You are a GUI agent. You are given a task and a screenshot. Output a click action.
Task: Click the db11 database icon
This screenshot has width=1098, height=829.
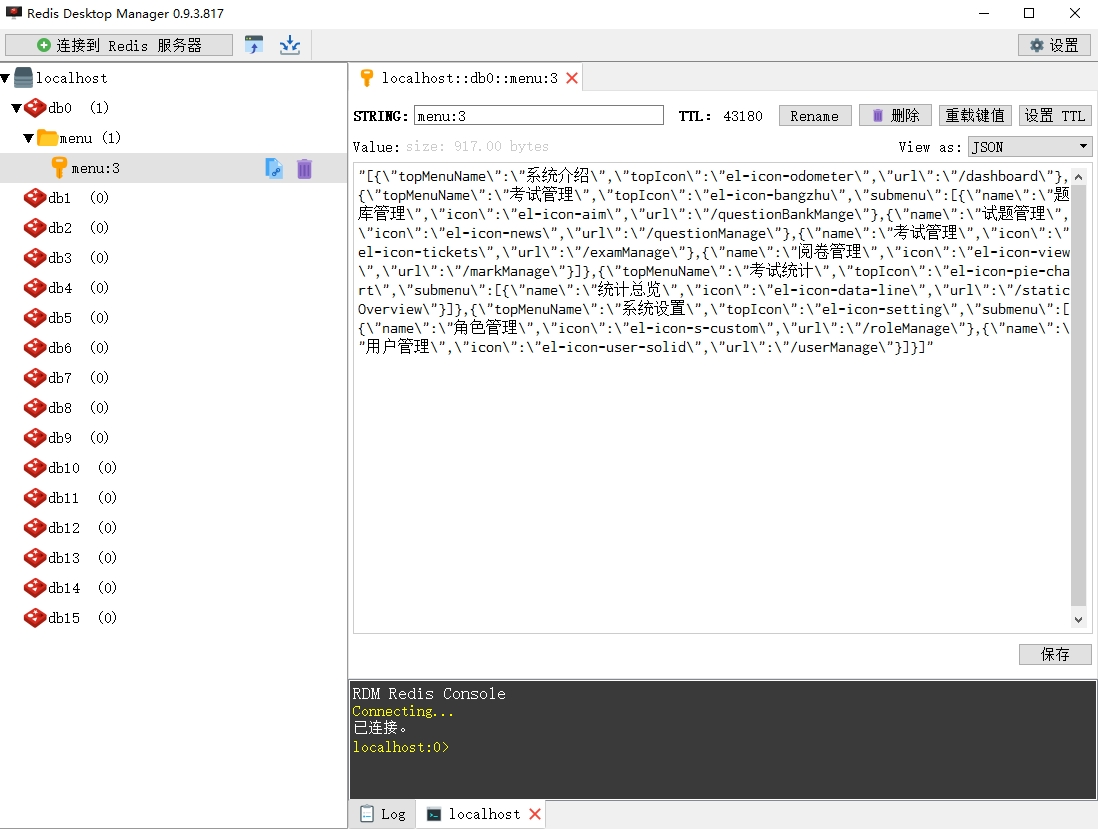pos(35,498)
